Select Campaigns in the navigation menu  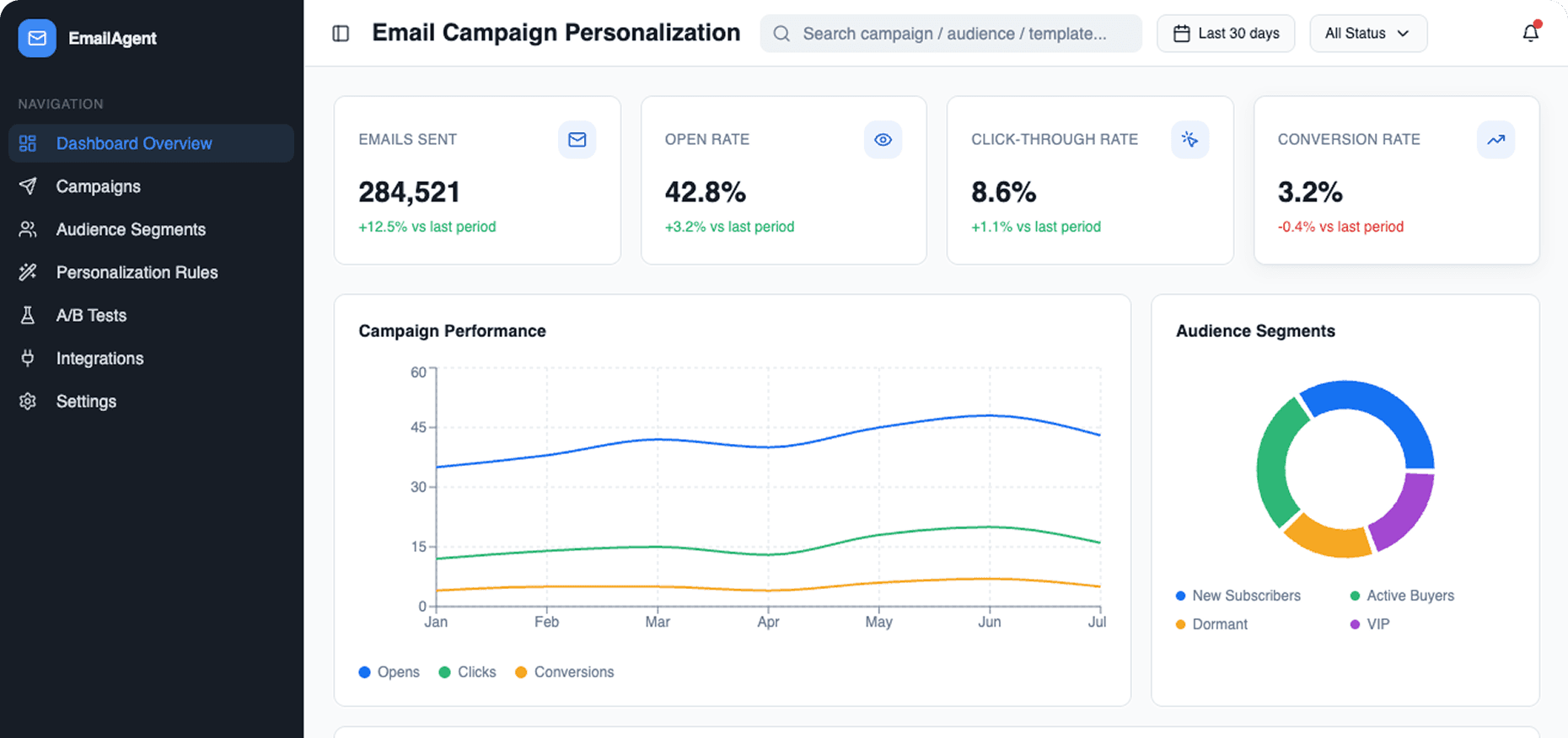click(98, 186)
